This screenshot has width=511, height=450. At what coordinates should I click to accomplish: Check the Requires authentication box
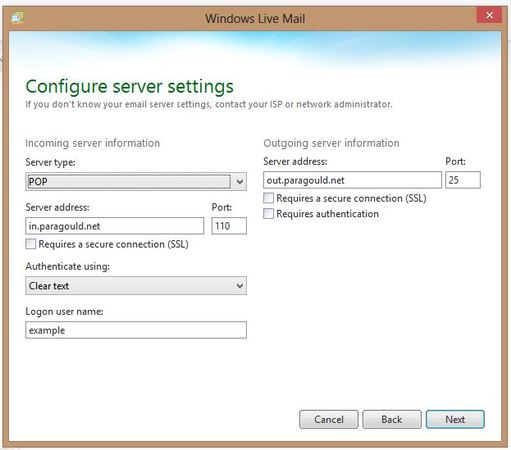pos(268,213)
